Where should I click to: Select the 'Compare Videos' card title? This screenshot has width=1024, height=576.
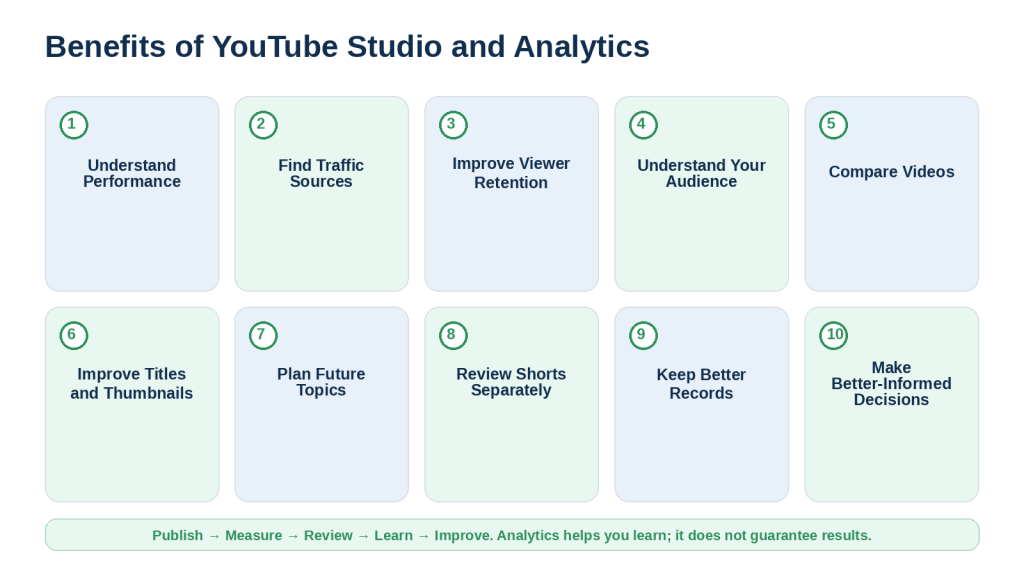click(891, 172)
